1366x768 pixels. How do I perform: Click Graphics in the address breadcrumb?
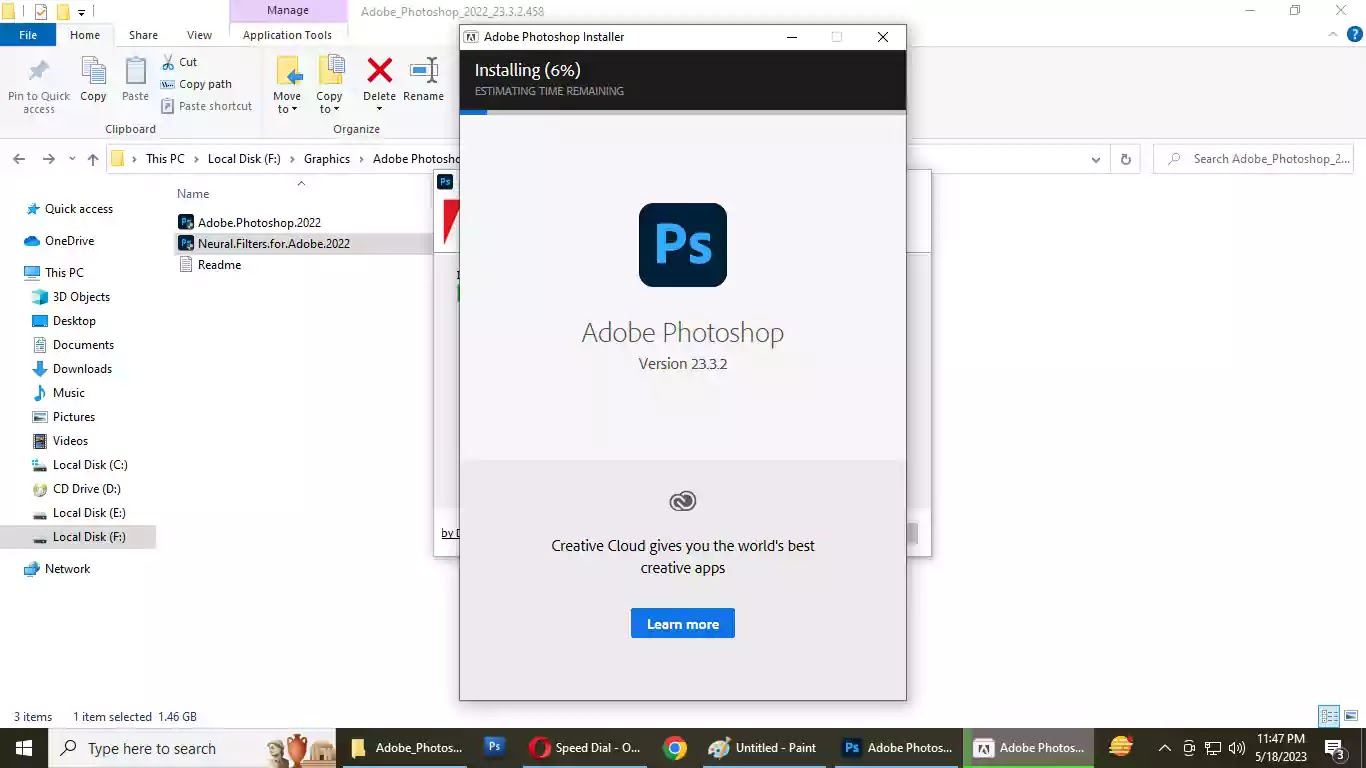[x=327, y=159]
